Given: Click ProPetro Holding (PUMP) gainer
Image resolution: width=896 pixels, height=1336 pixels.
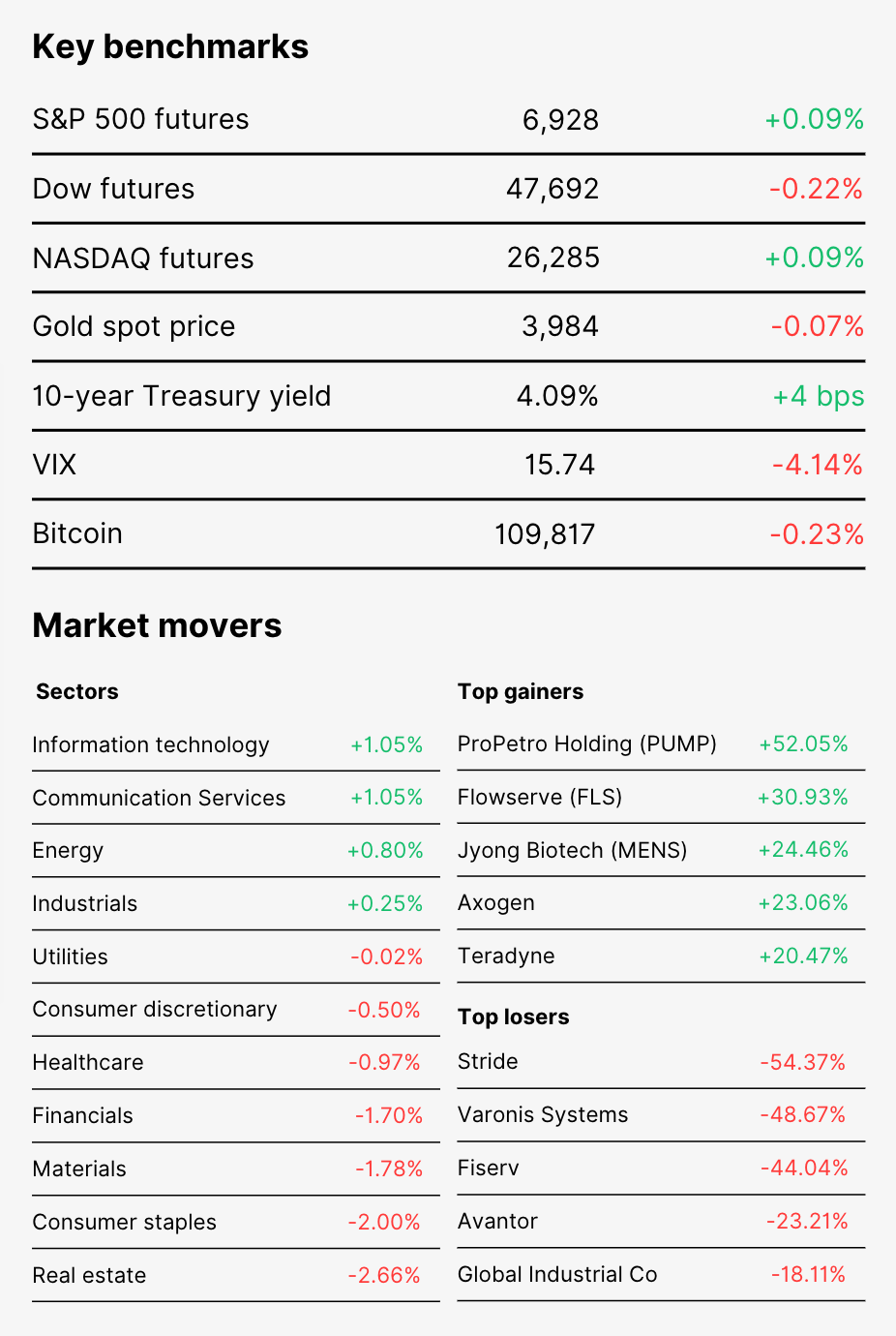Looking at the screenshot, I should (x=587, y=744).
